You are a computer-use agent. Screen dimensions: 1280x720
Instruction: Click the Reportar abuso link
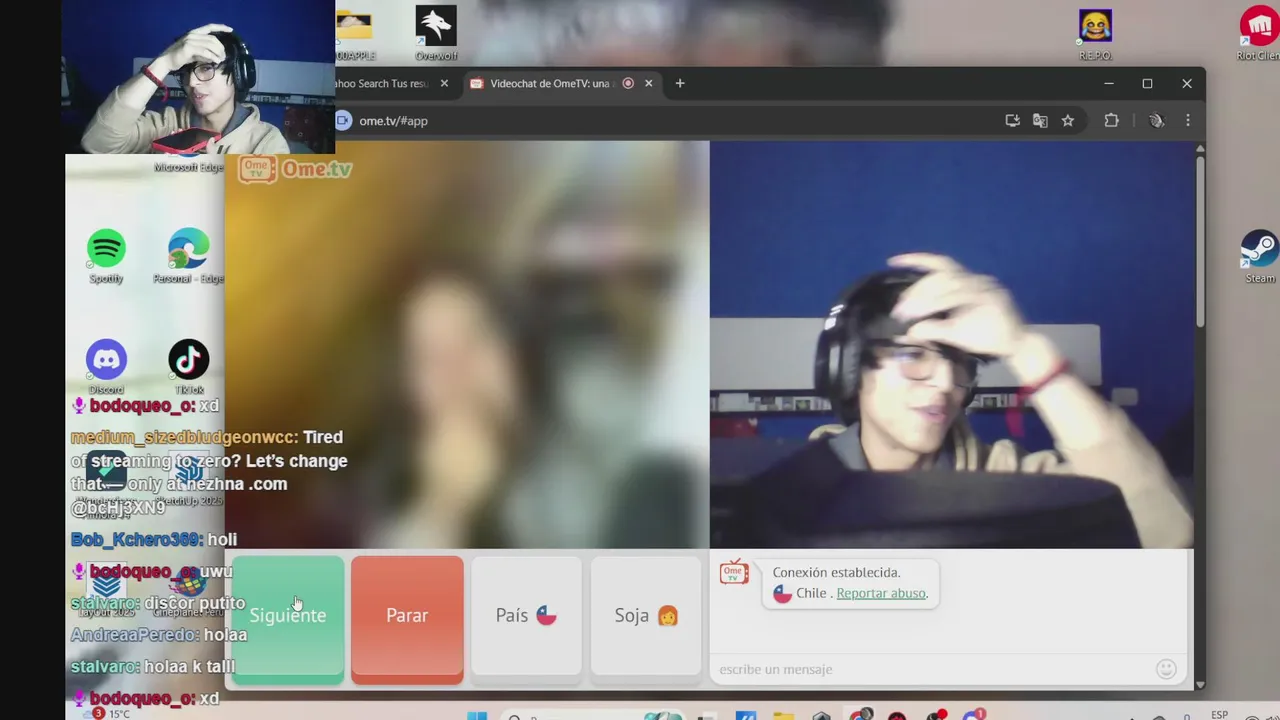881,593
